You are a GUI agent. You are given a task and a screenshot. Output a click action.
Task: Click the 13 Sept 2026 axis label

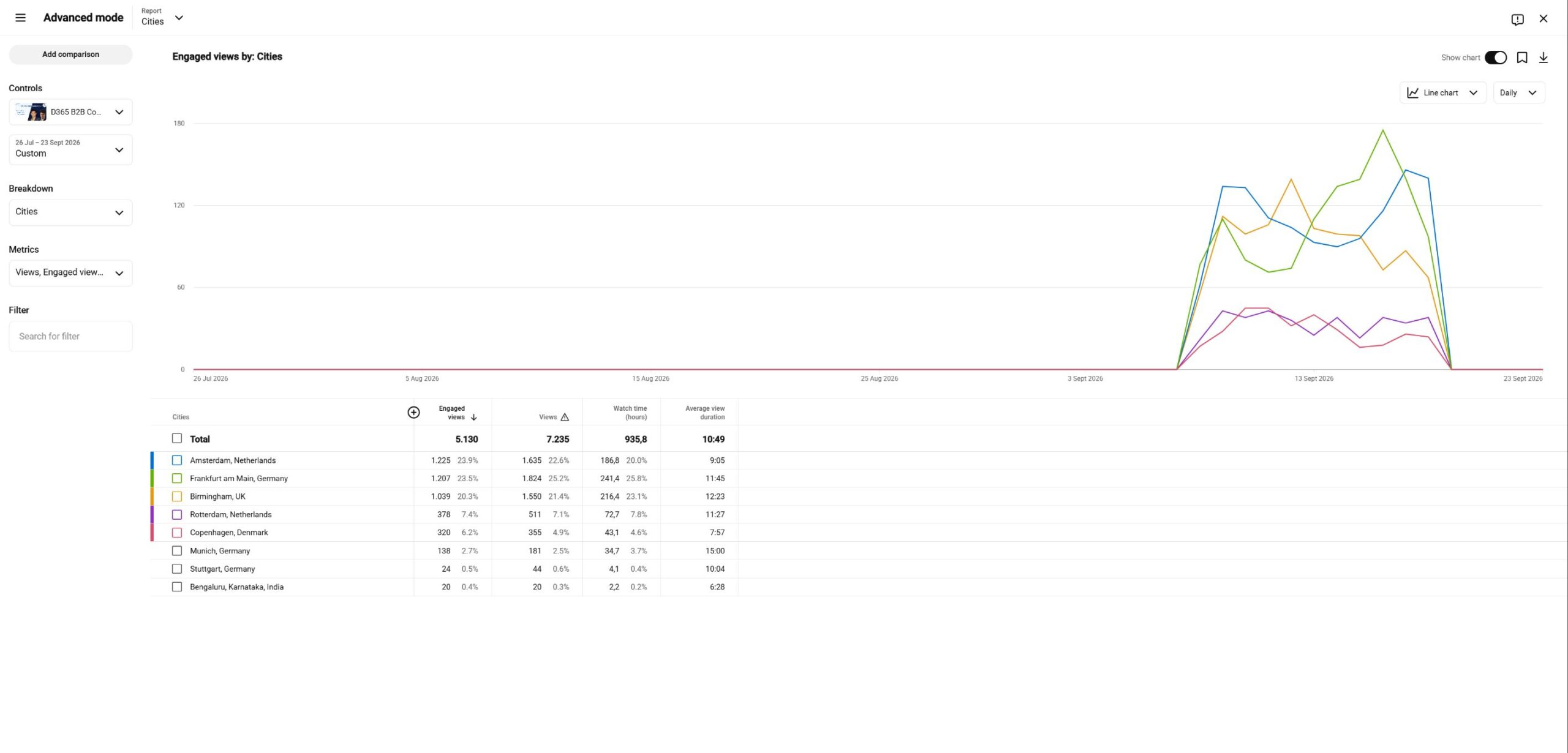(x=1314, y=378)
